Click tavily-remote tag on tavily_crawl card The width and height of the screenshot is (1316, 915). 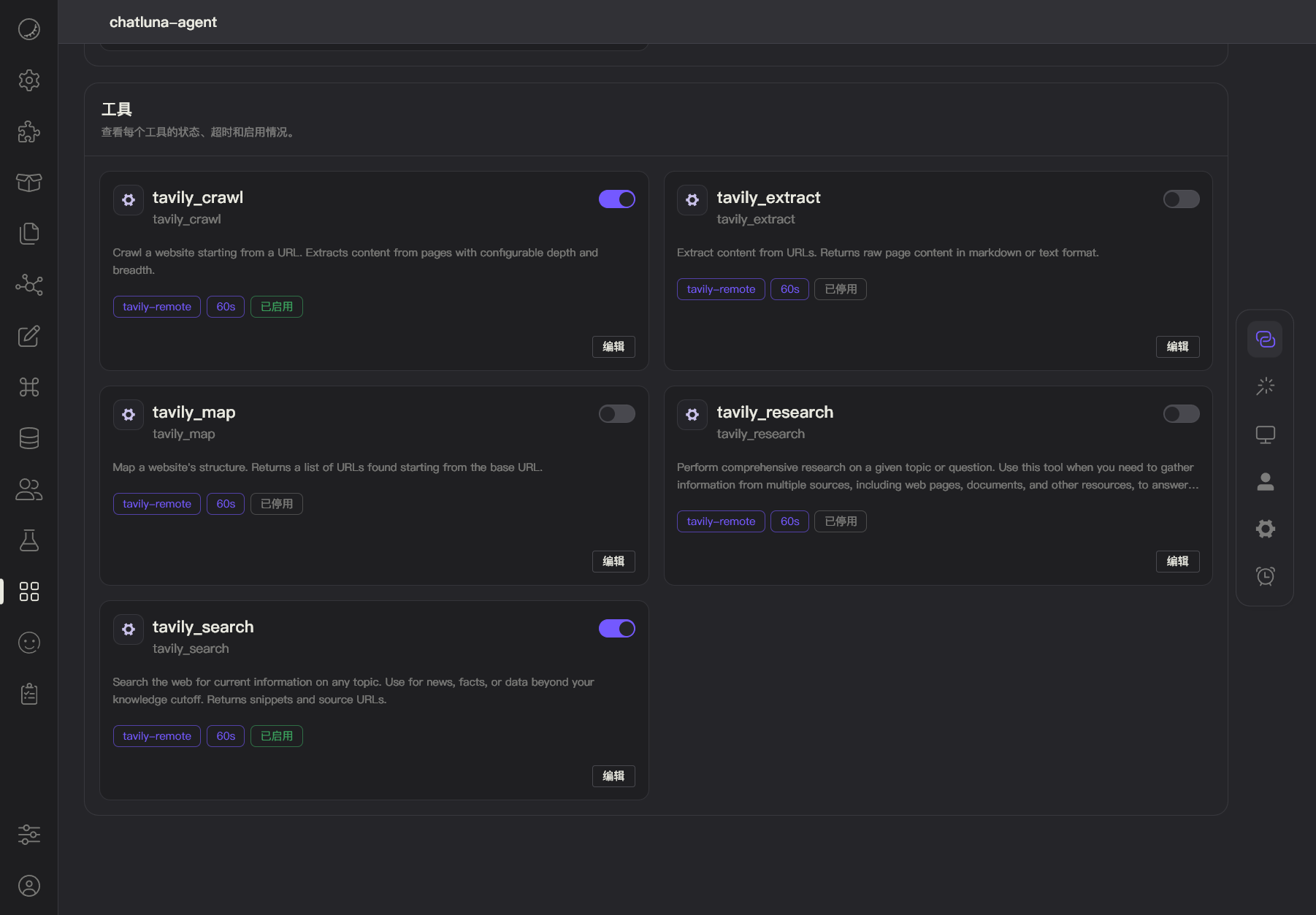[157, 307]
